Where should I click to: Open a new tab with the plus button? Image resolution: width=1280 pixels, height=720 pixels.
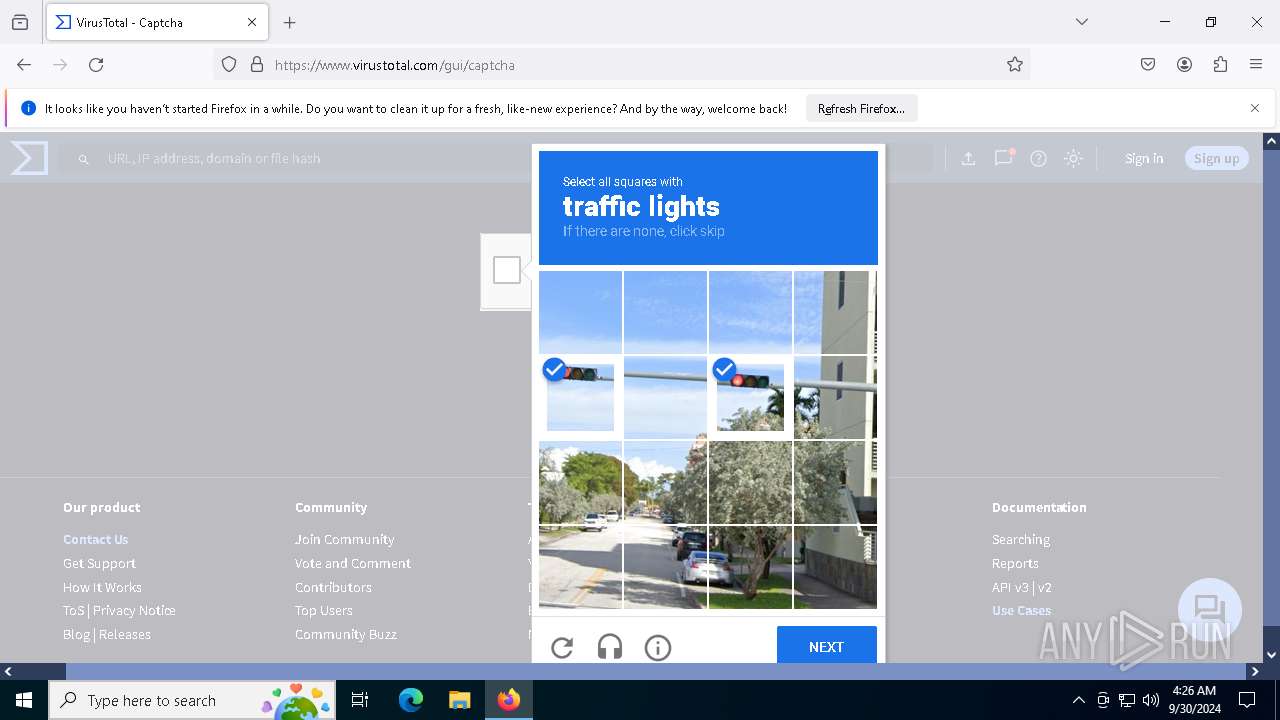(290, 22)
